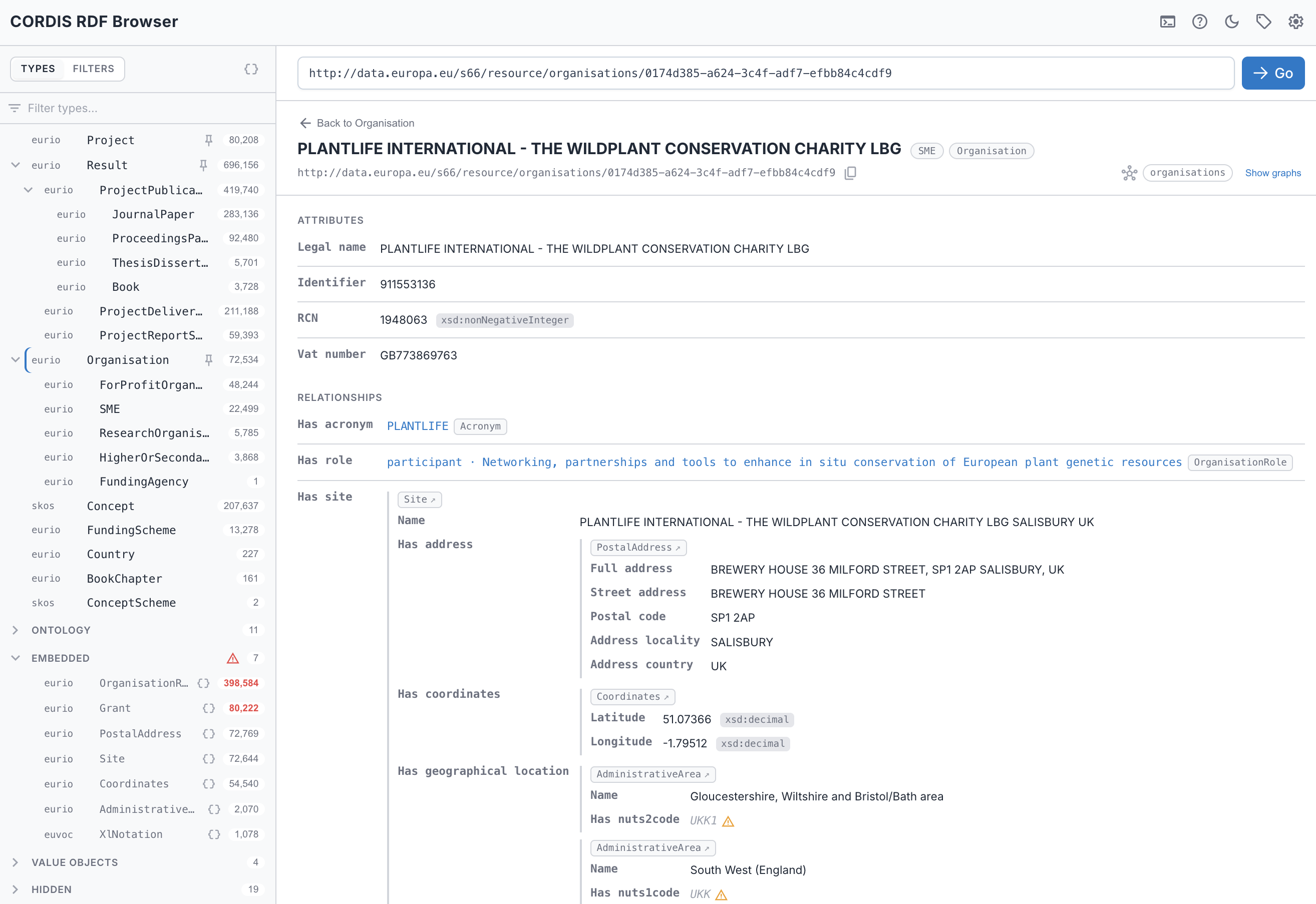
Task: Click the warning triangle next to UKK nuts1code
Action: [x=721, y=895]
